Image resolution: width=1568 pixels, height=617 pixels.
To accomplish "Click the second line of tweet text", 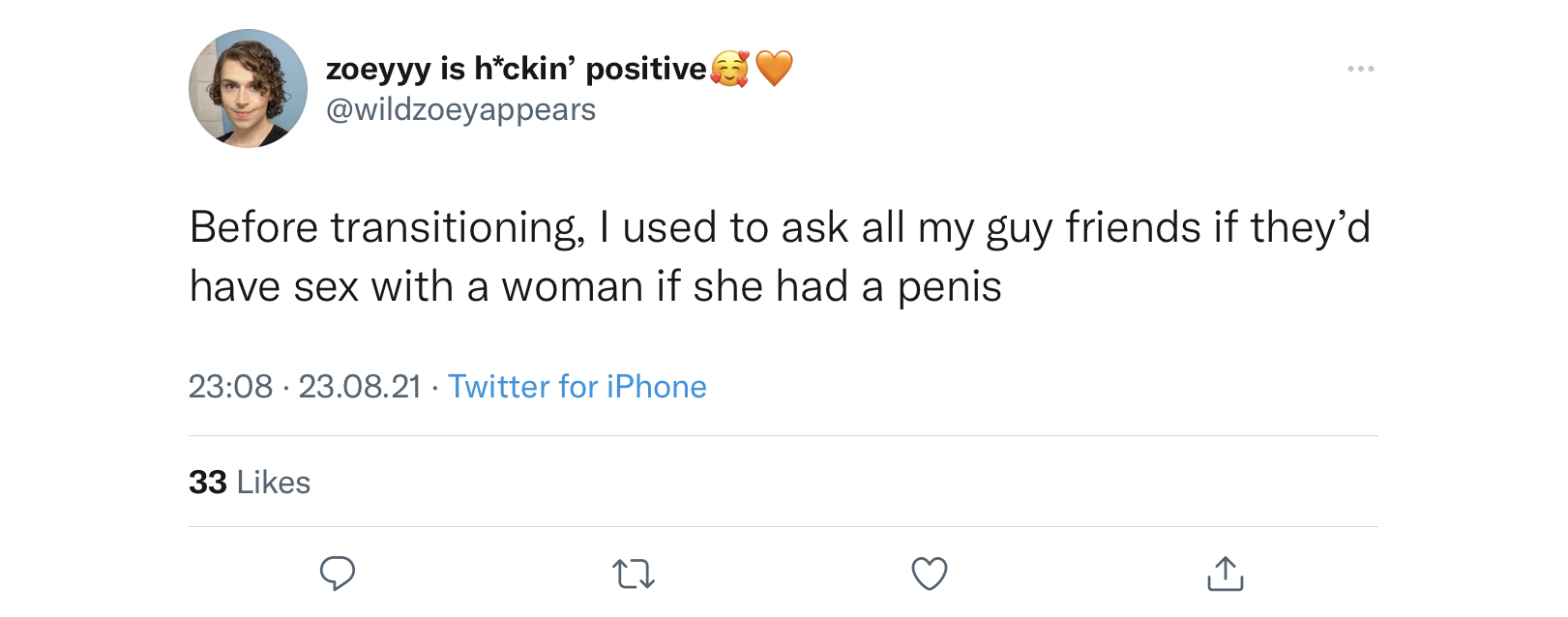I will [x=596, y=287].
